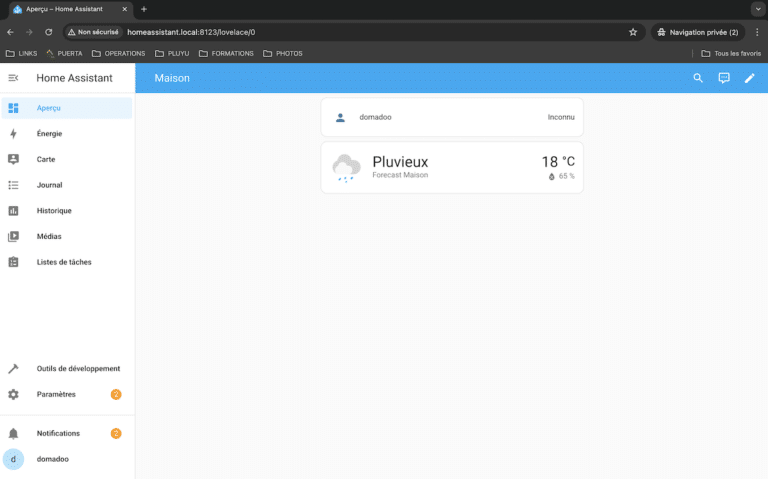
Task: Go forward in the browser
Action: coord(29,32)
